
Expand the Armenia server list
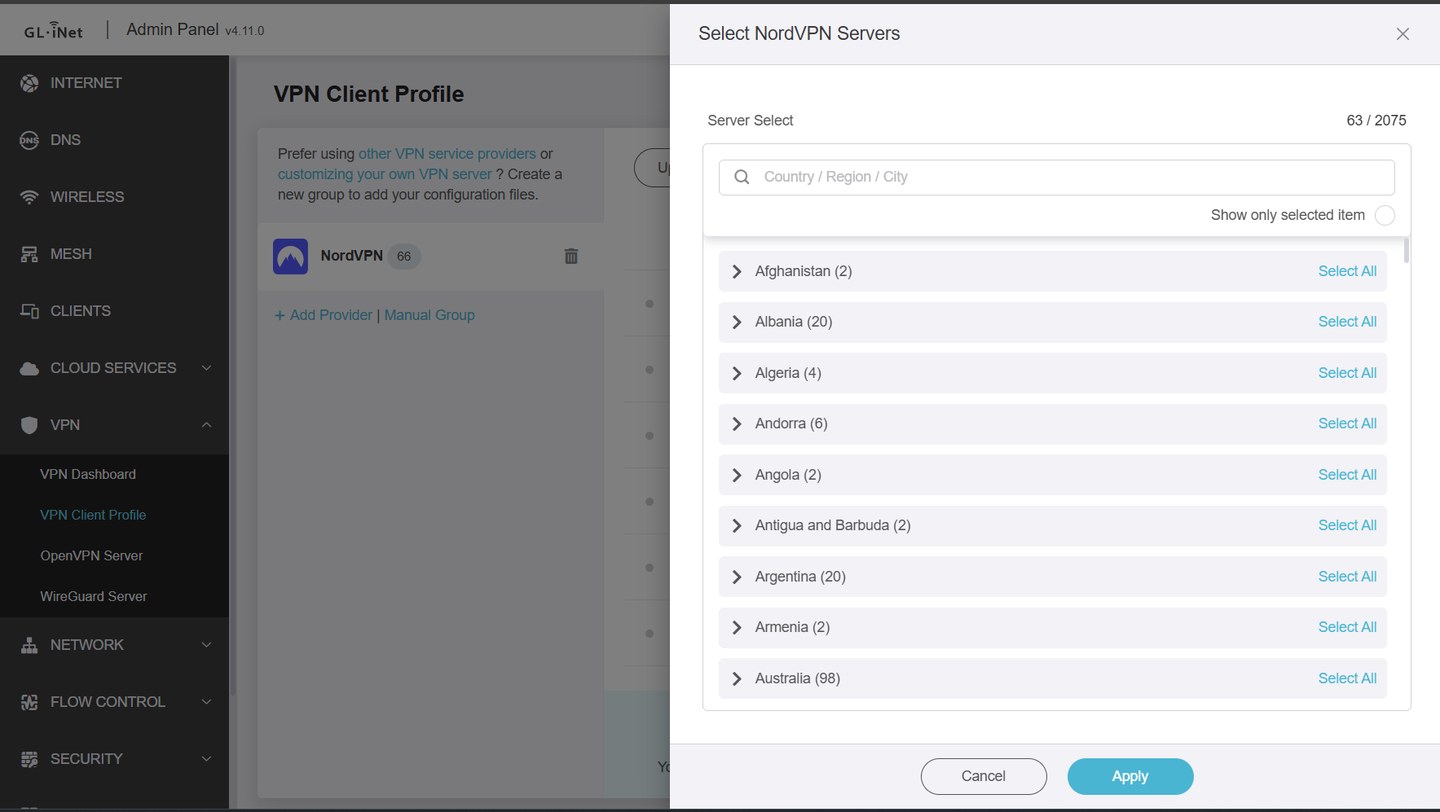coord(737,628)
